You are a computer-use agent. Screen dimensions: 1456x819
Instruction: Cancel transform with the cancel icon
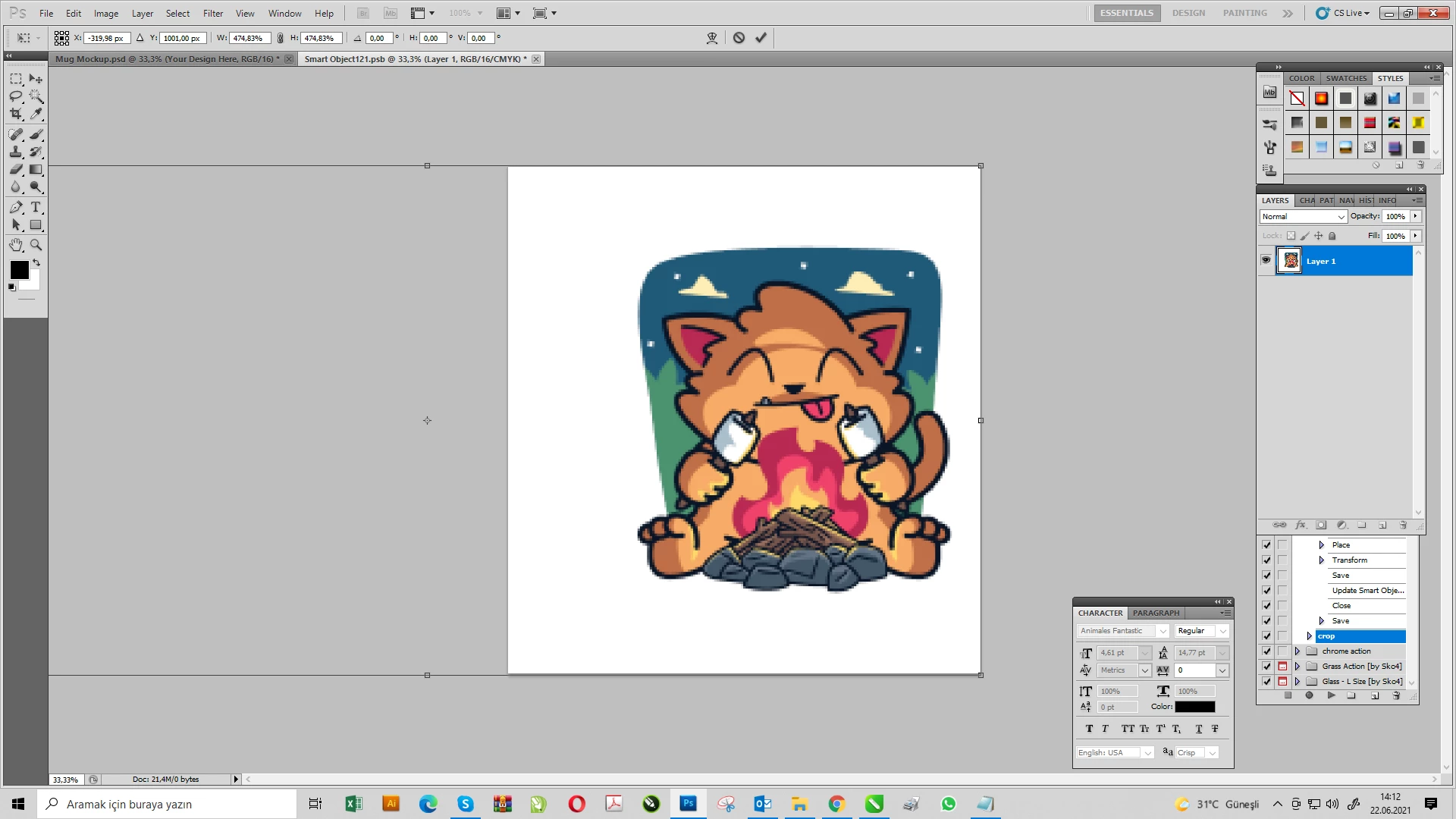tap(739, 38)
